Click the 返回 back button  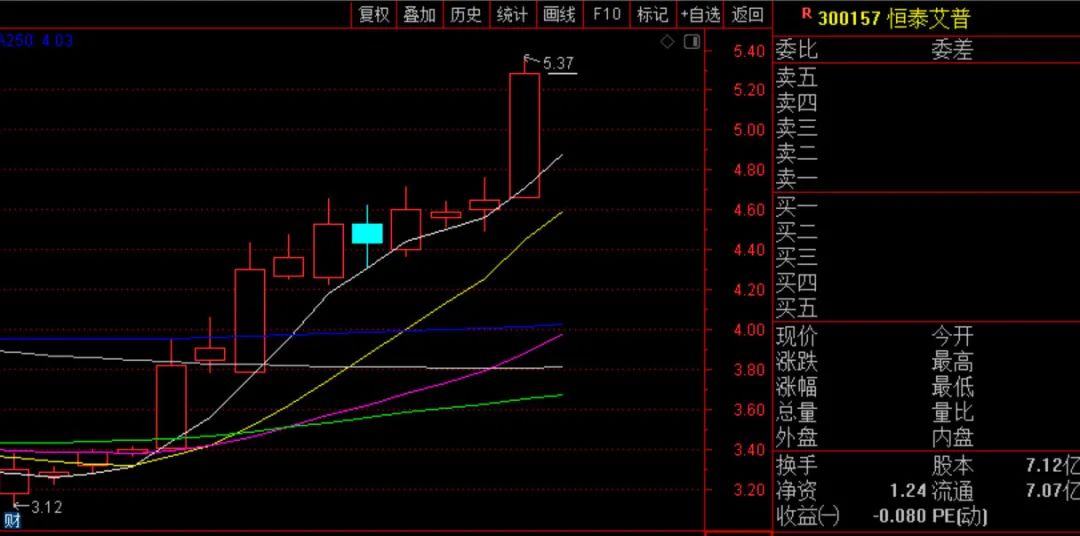coord(747,14)
